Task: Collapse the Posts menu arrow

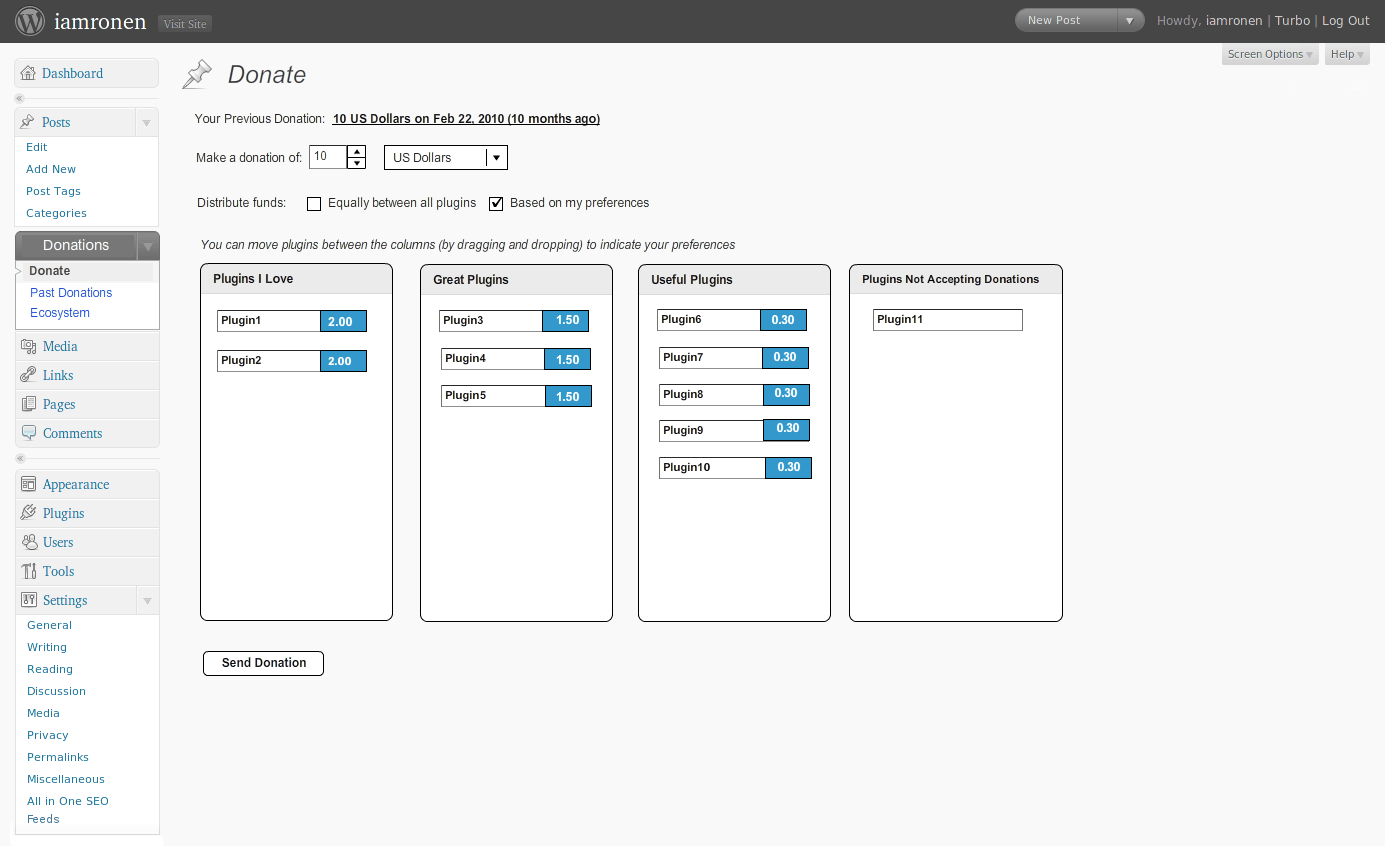Action: point(147,123)
